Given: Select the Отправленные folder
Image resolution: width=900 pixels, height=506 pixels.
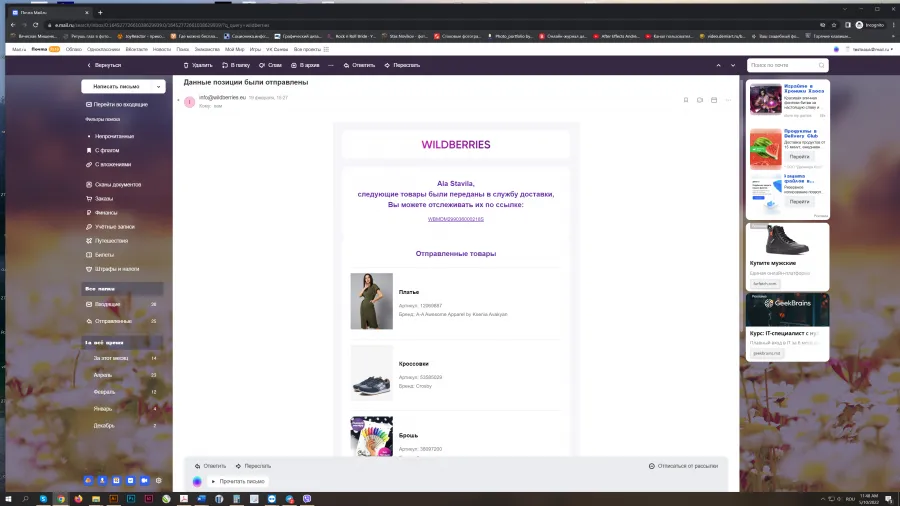Looking at the screenshot, I should [x=122, y=321].
